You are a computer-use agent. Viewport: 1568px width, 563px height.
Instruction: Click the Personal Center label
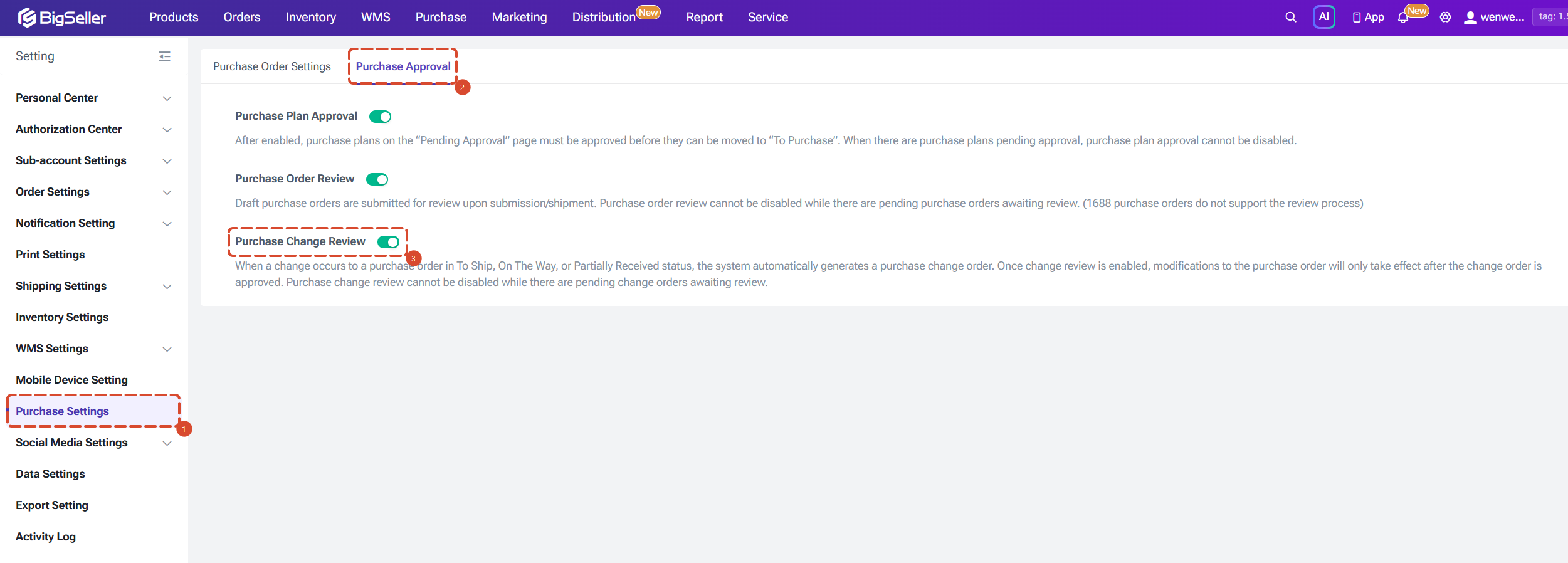pyautogui.click(x=56, y=98)
